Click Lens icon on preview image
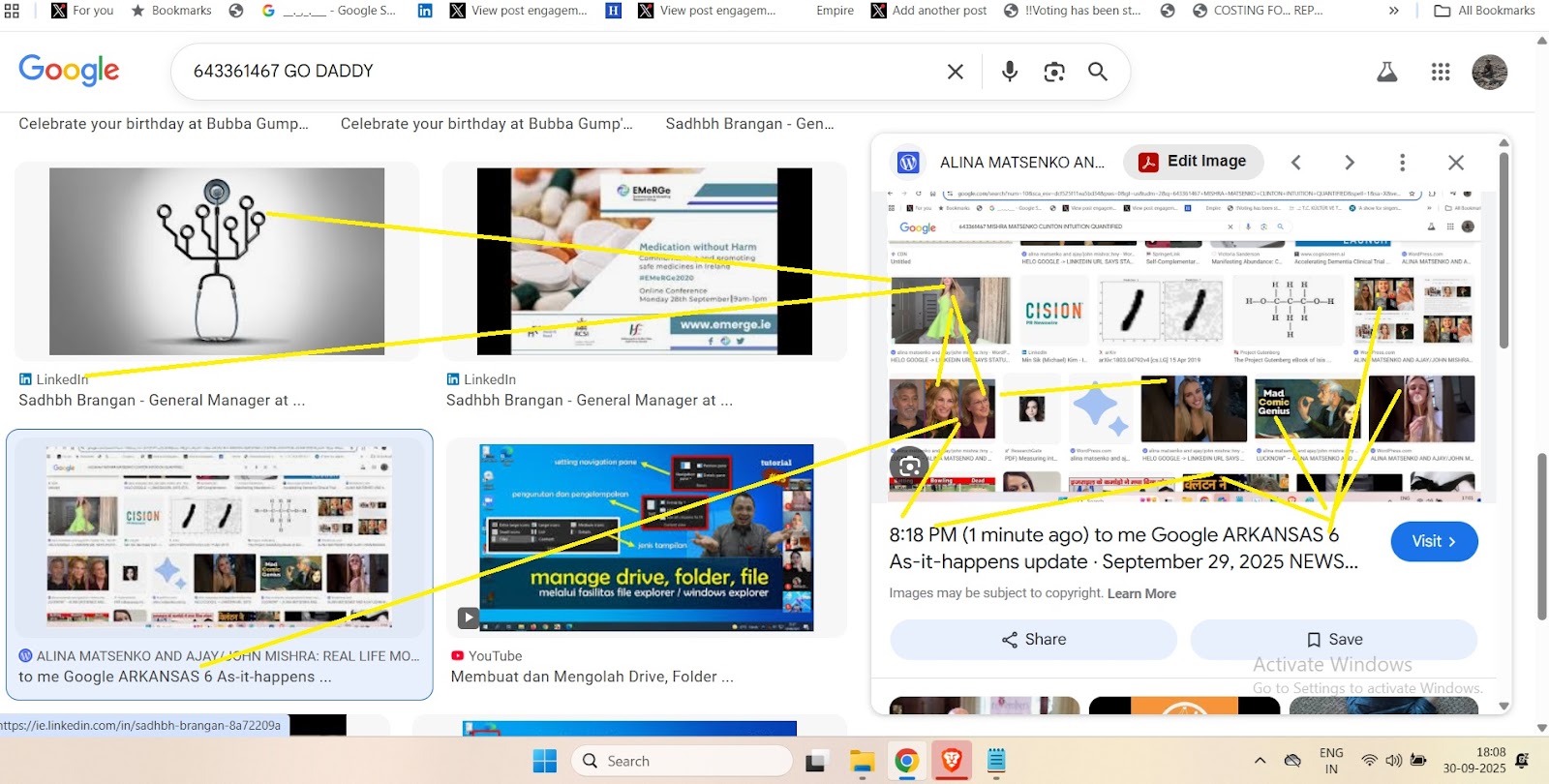The width and height of the screenshot is (1549, 784). coord(909,467)
